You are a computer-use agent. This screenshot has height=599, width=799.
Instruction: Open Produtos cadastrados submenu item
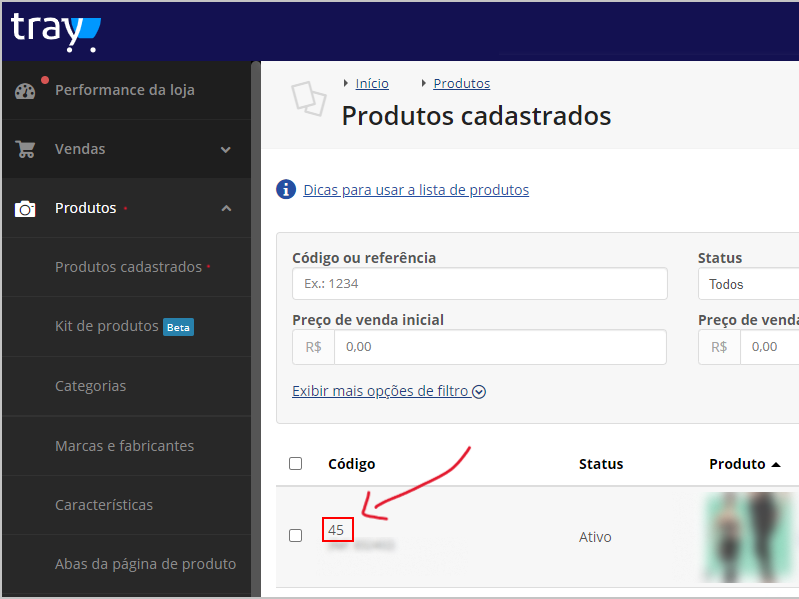click(126, 267)
